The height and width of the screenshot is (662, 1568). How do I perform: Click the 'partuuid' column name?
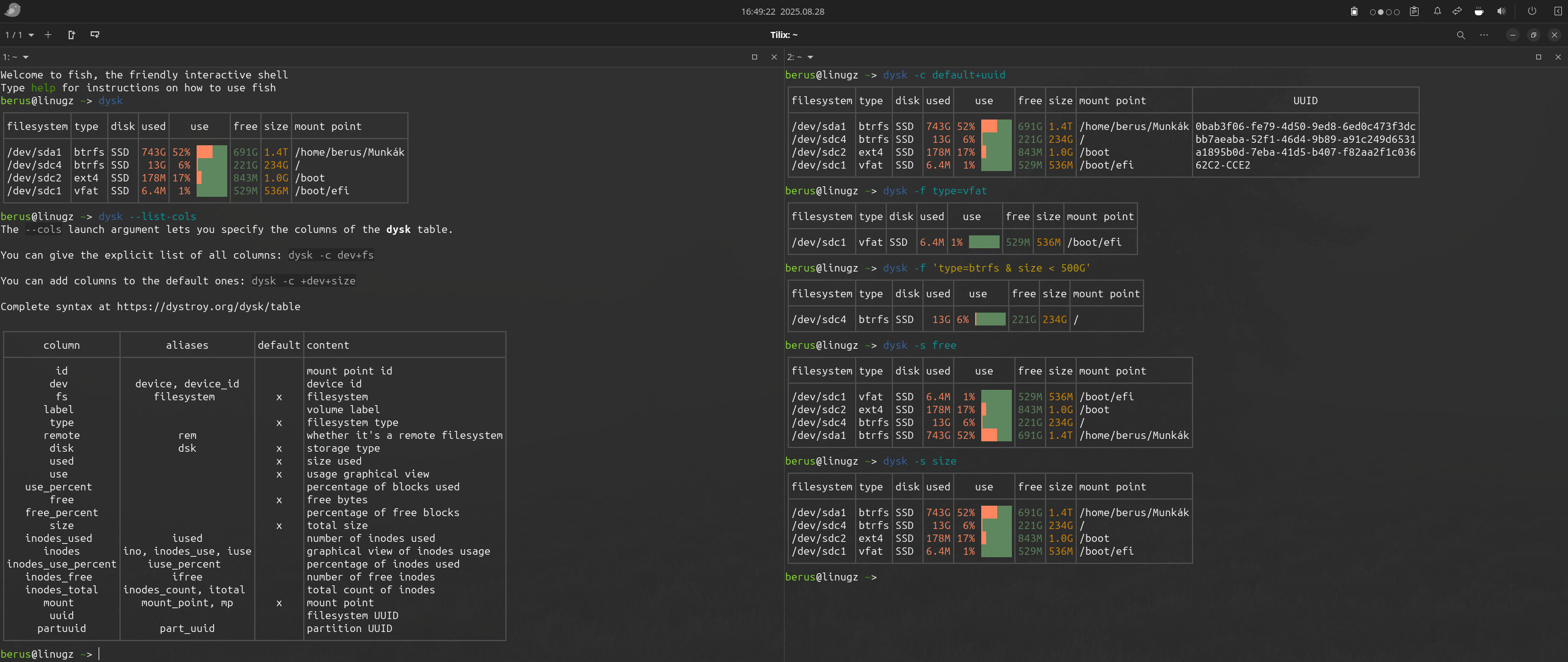(62, 628)
